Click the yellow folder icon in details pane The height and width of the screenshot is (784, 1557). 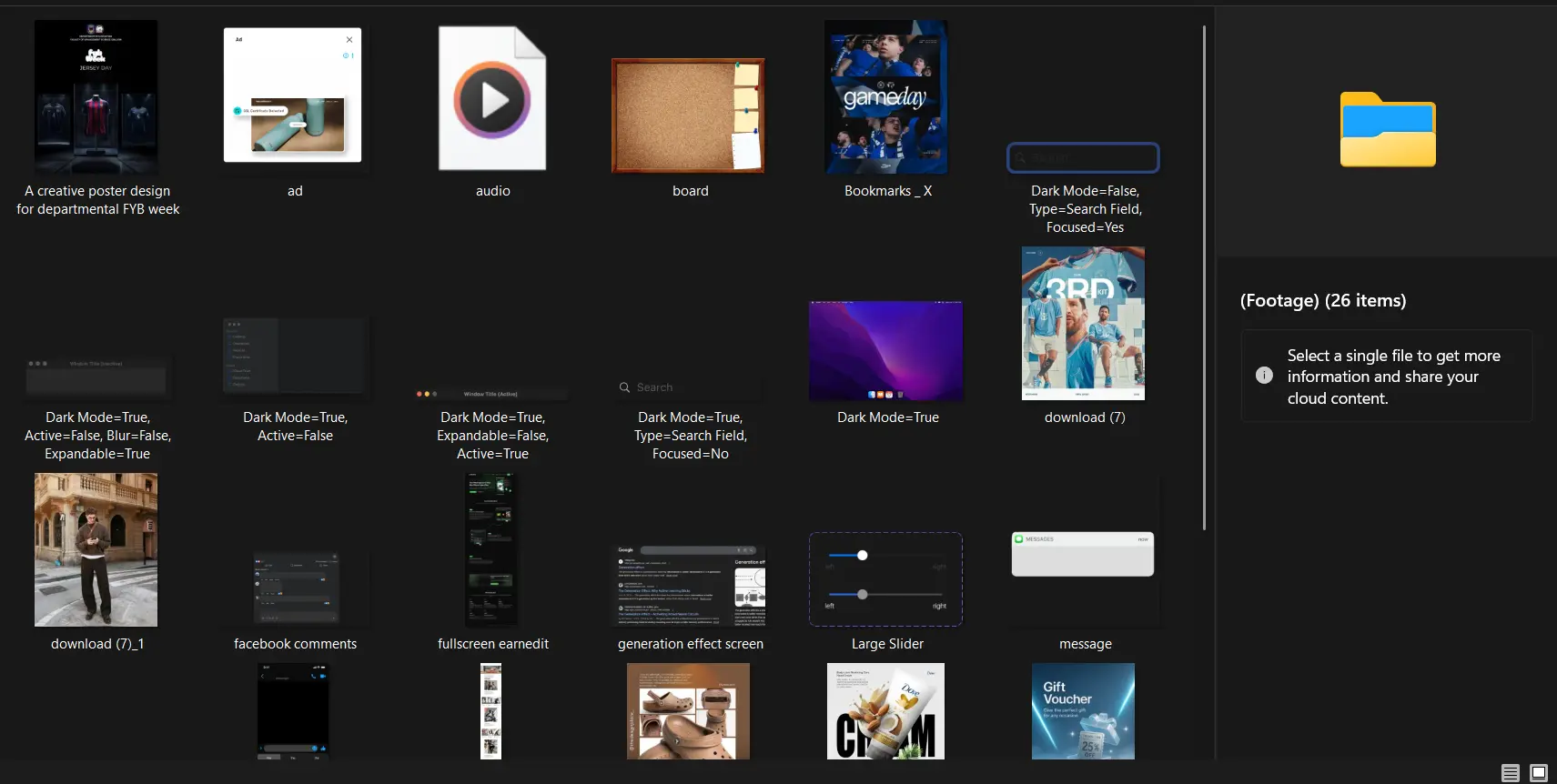1388,130
